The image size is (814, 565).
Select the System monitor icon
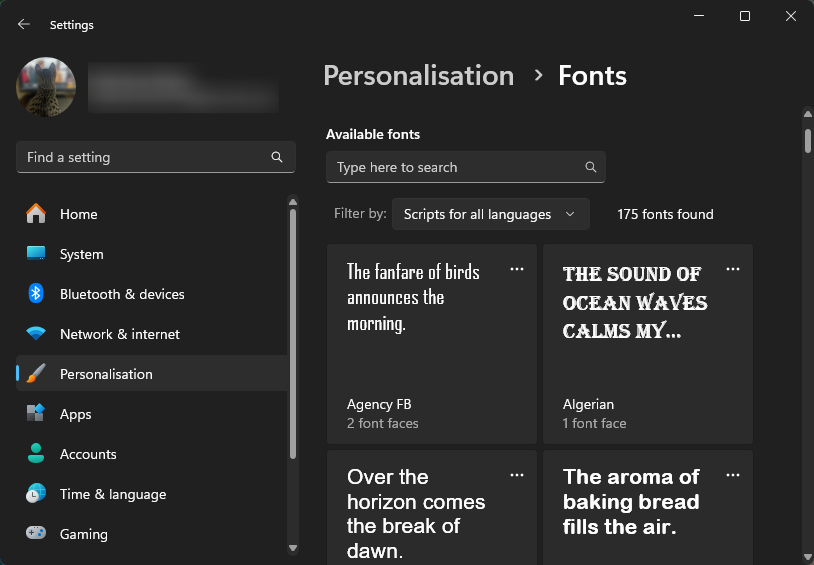pyautogui.click(x=36, y=254)
